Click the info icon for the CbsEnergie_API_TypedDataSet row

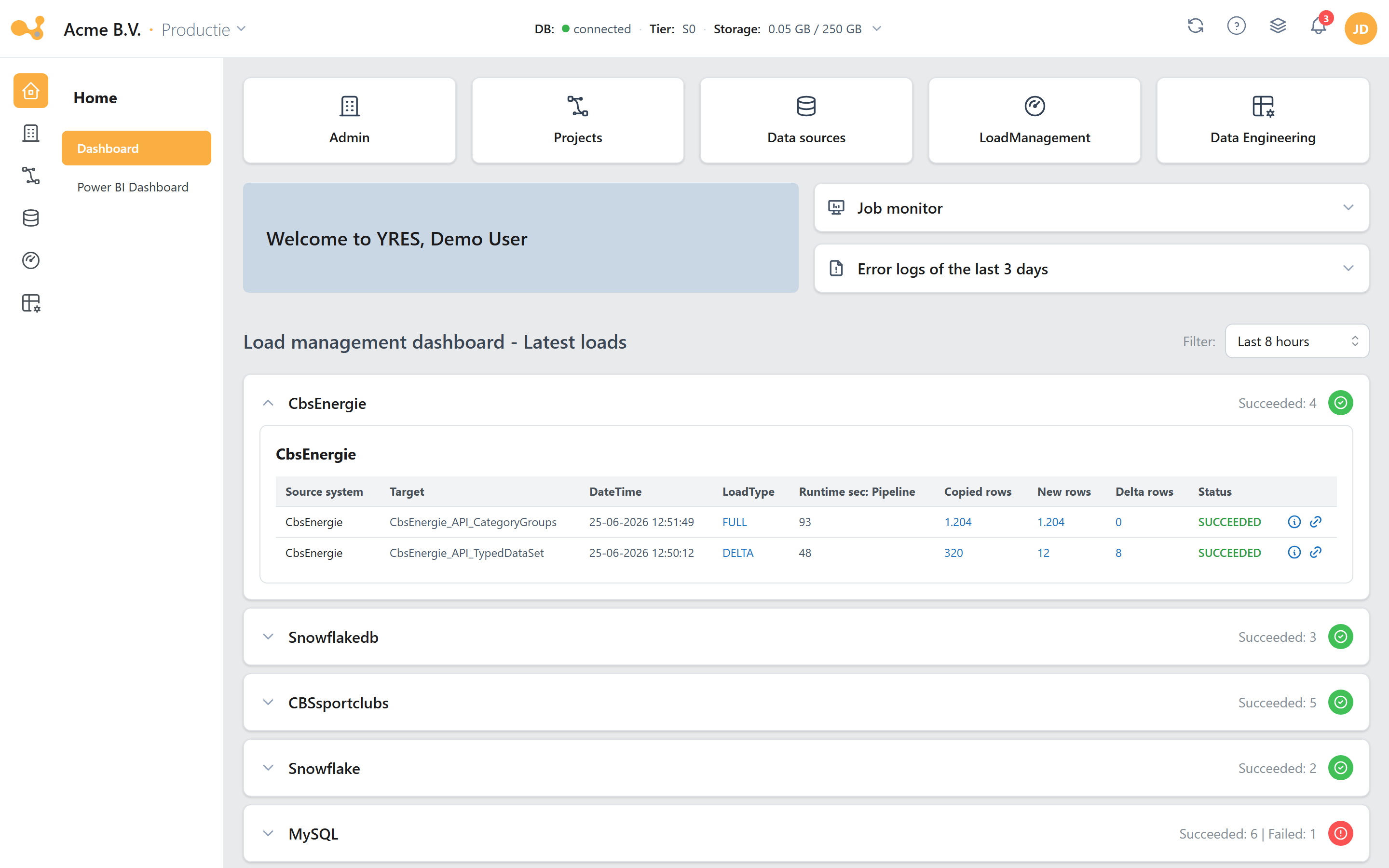(x=1294, y=553)
